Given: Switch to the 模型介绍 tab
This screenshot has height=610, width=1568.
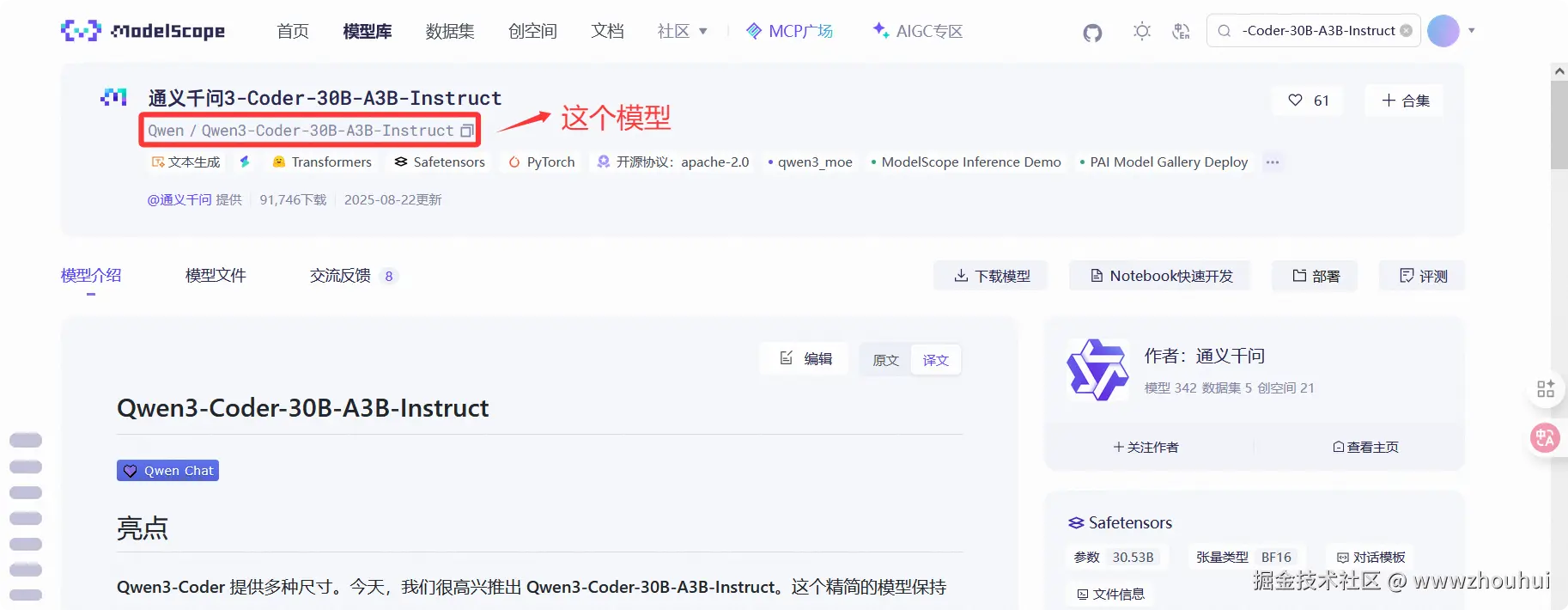Looking at the screenshot, I should [x=91, y=275].
